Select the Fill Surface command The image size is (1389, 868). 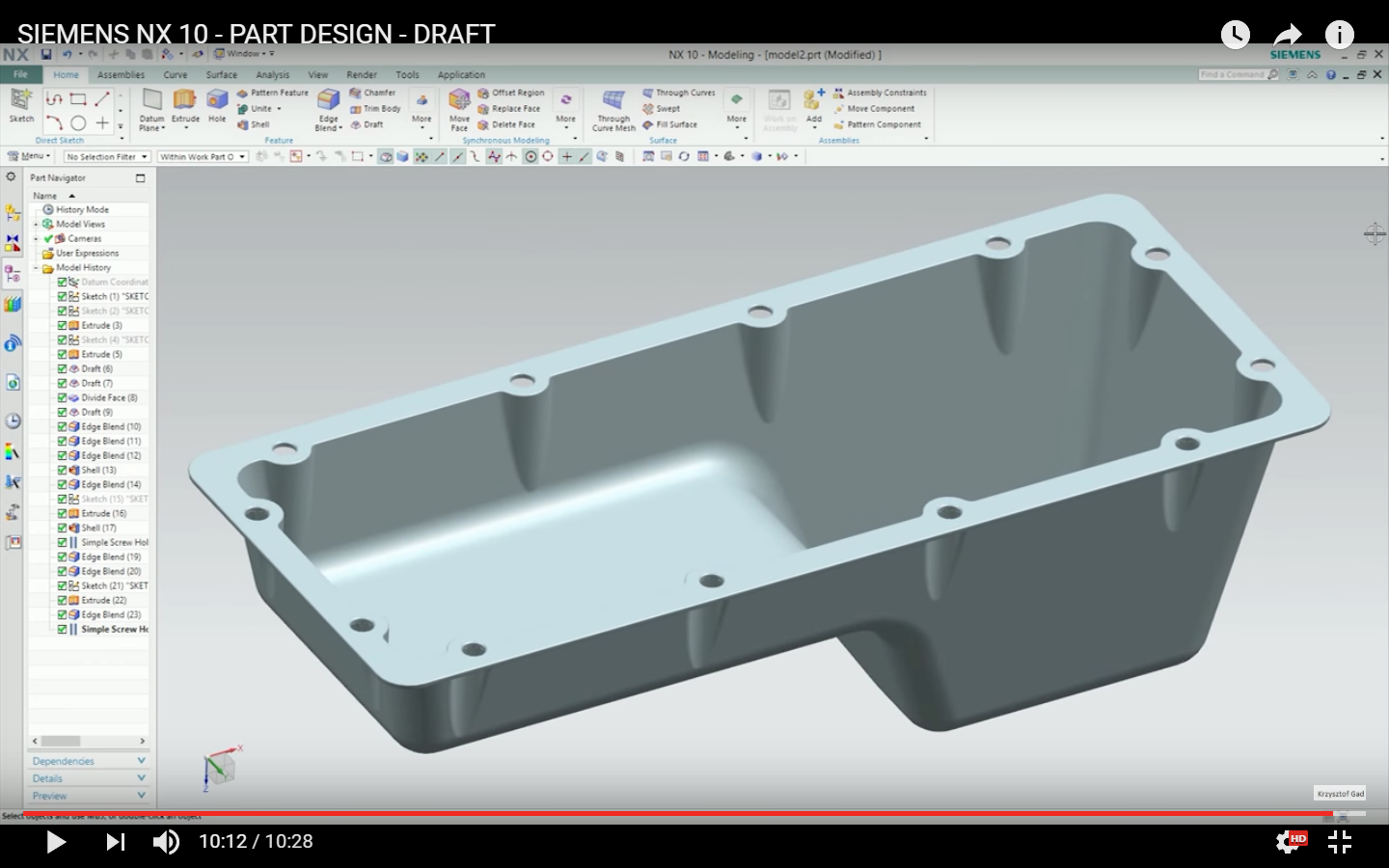click(669, 124)
